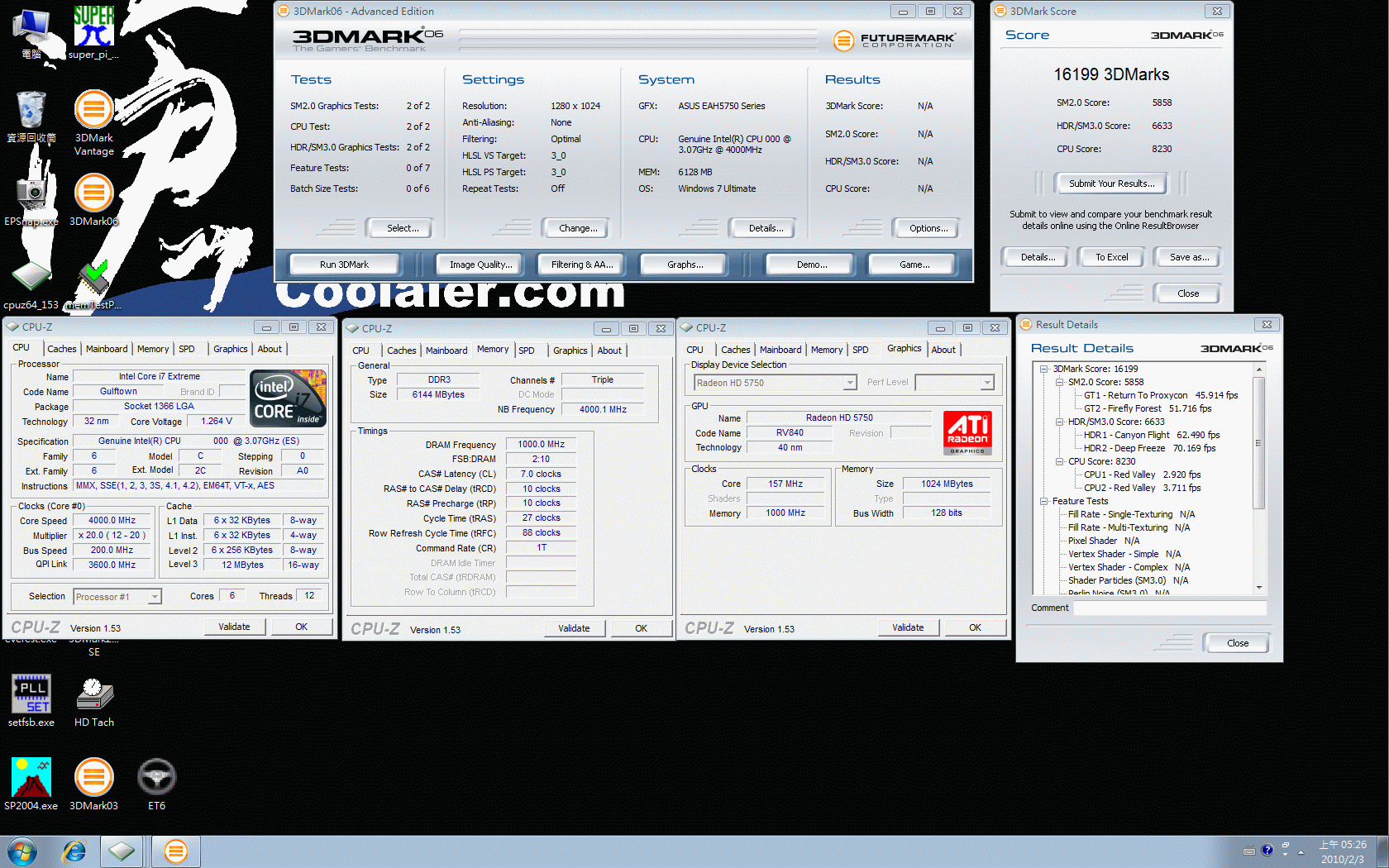
Task: Switch to 3DMark06 taskbar button
Action: (x=175, y=851)
